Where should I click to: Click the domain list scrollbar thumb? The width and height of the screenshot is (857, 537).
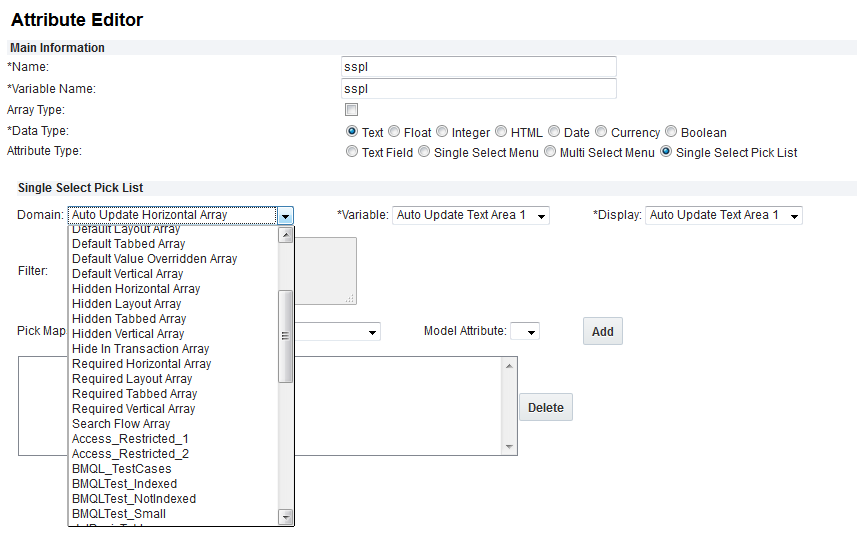(285, 336)
